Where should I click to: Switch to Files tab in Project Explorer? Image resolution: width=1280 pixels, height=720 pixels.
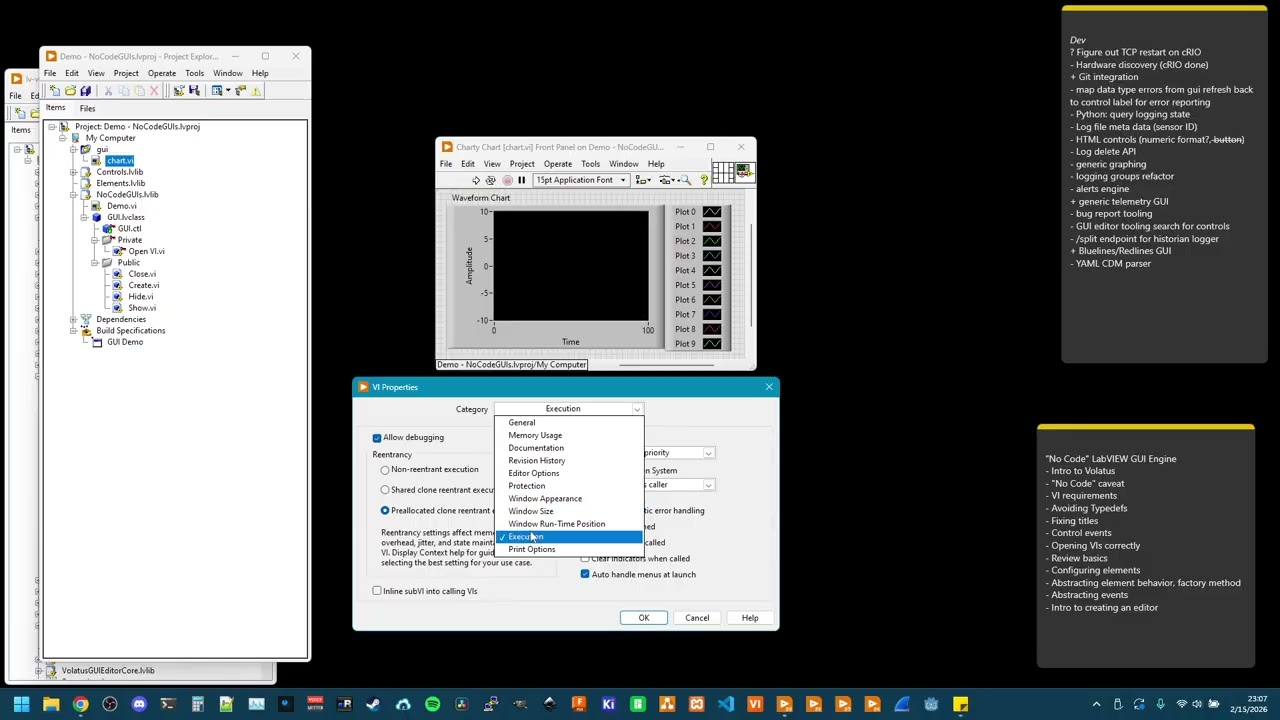point(87,108)
